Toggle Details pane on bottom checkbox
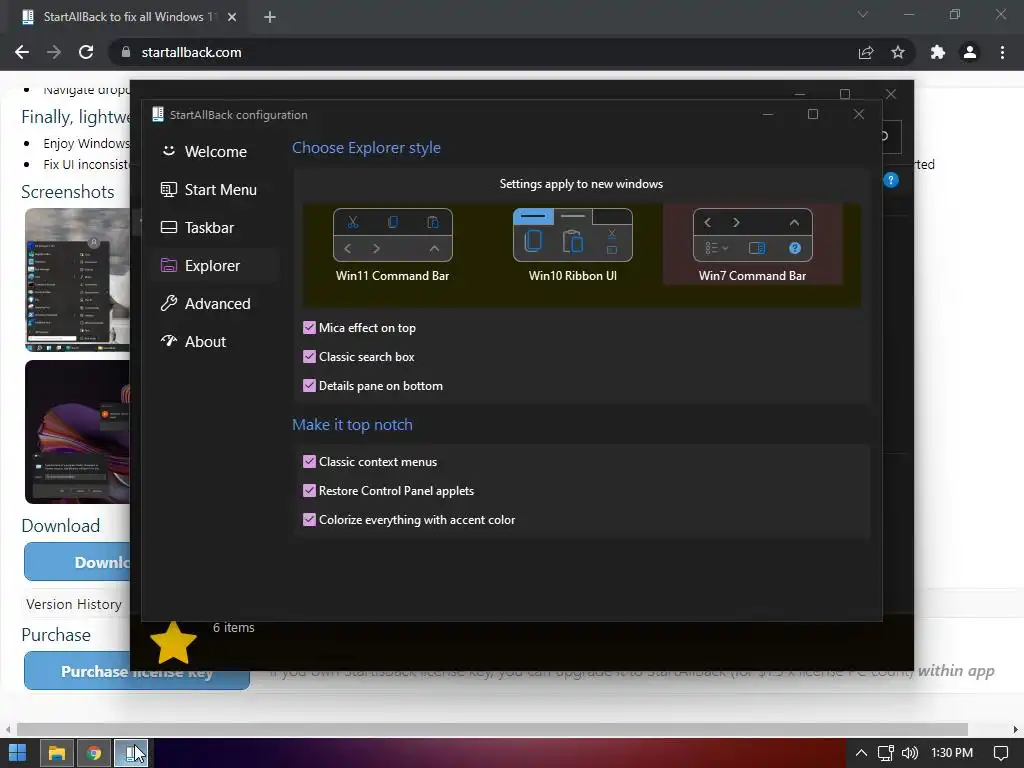 click(x=310, y=385)
